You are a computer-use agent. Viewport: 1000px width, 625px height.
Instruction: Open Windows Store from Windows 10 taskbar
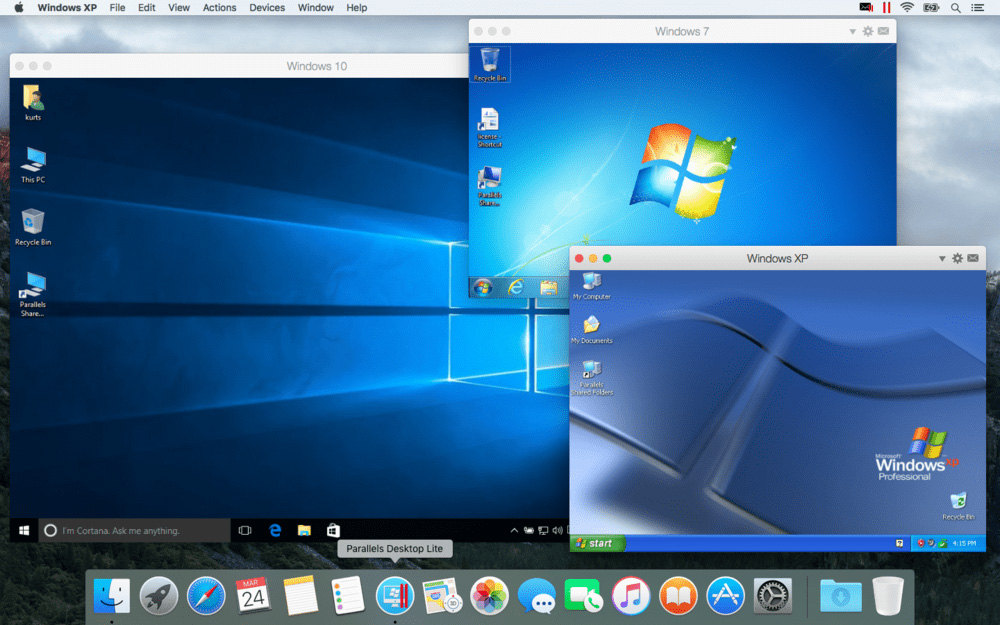(333, 531)
